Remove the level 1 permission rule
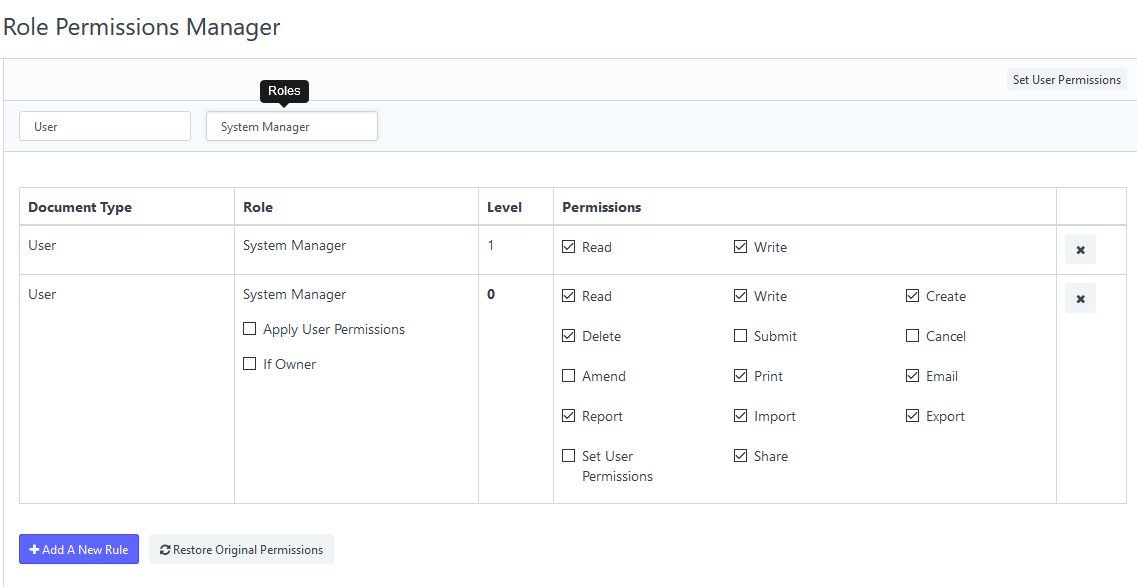Screen dimensions: 1137x587 coord(1080,249)
